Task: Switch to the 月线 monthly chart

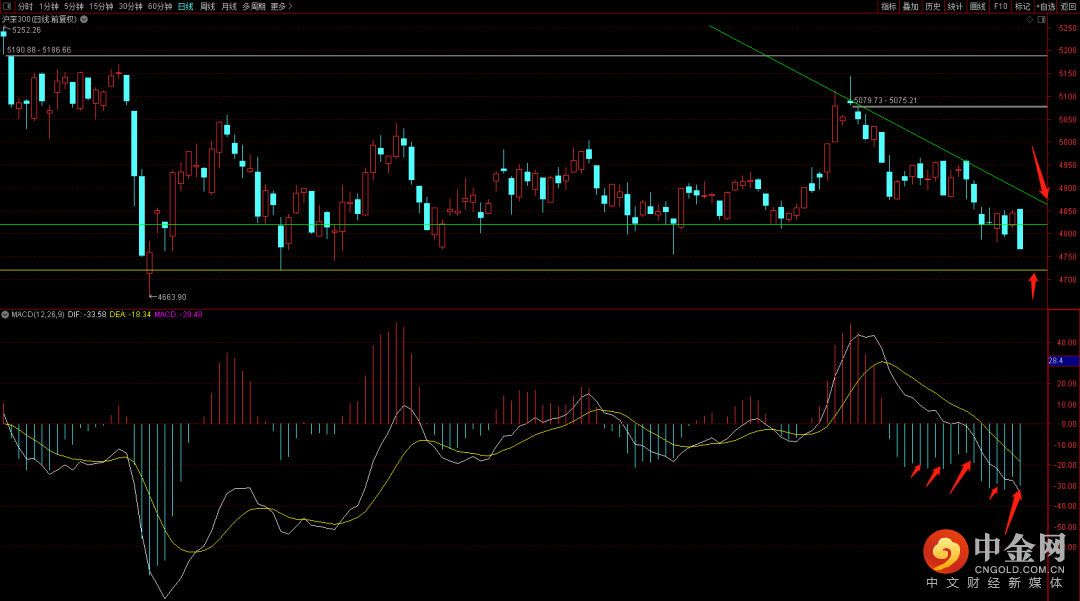Action: pyautogui.click(x=229, y=6)
